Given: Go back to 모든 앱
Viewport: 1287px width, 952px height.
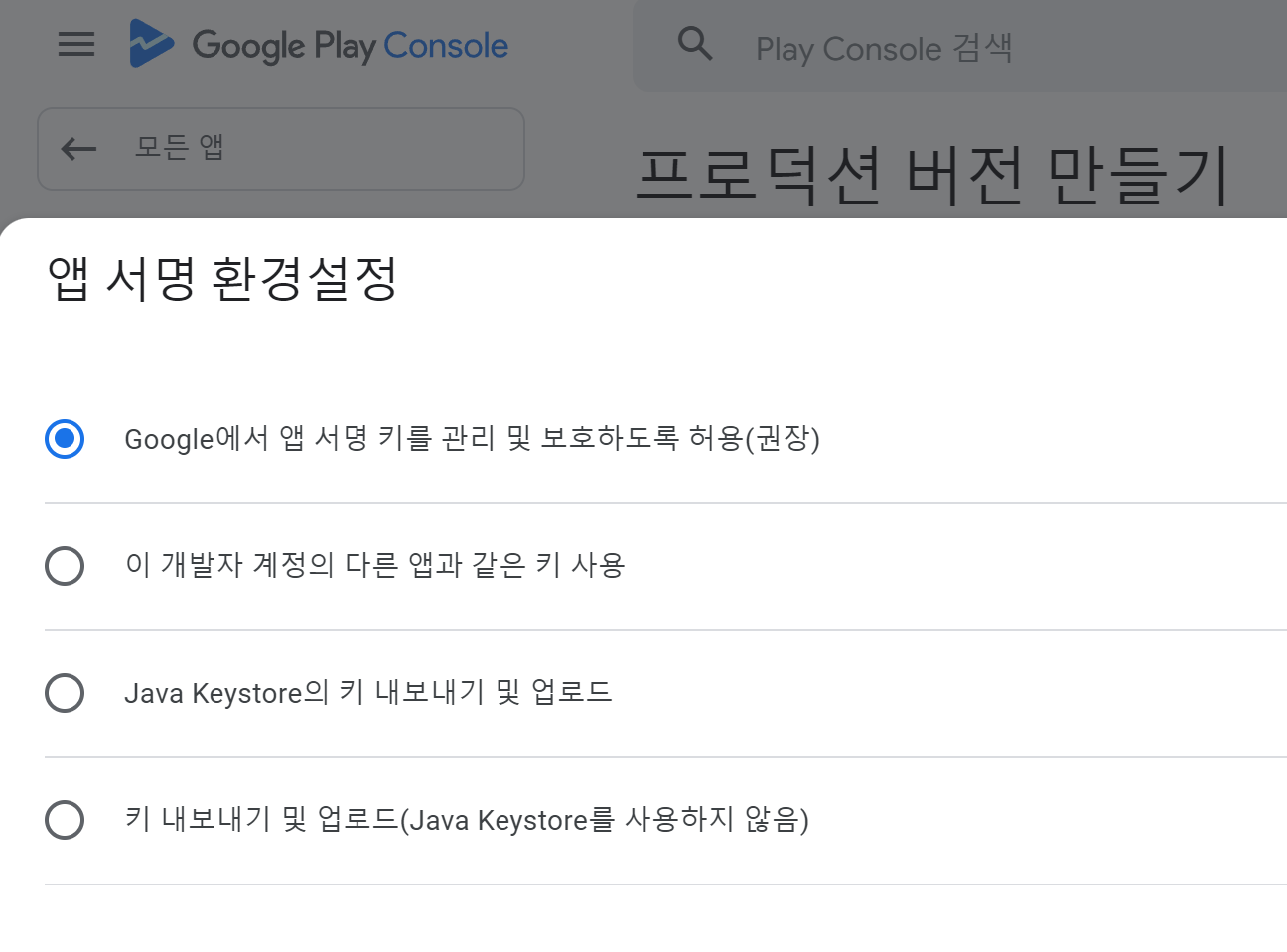Looking at the screenshot, I should click(281, 149).
